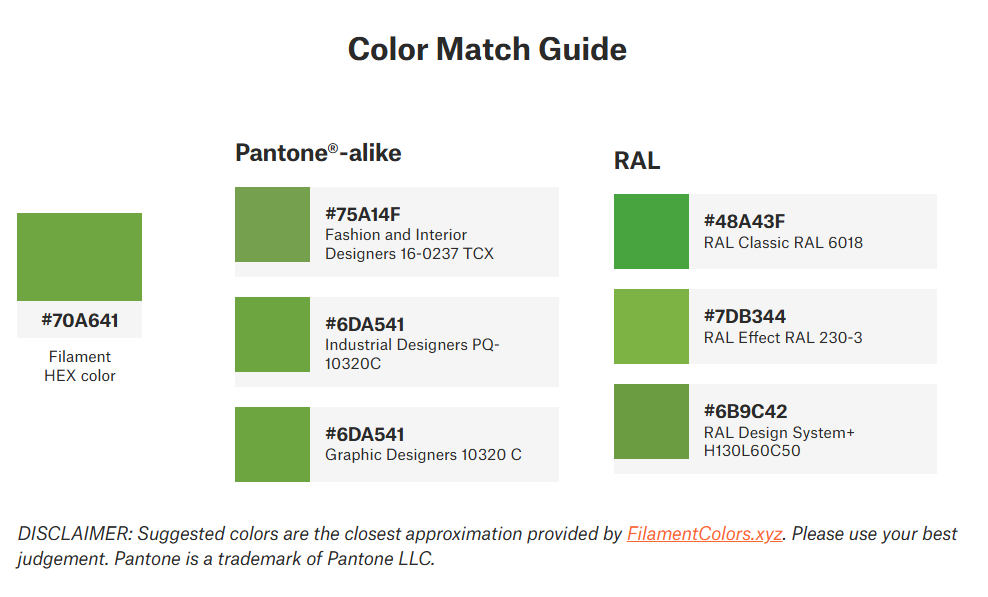Click the #7DB344 hex code label
This screenshot has width=988, height=597.
(744, 317)
